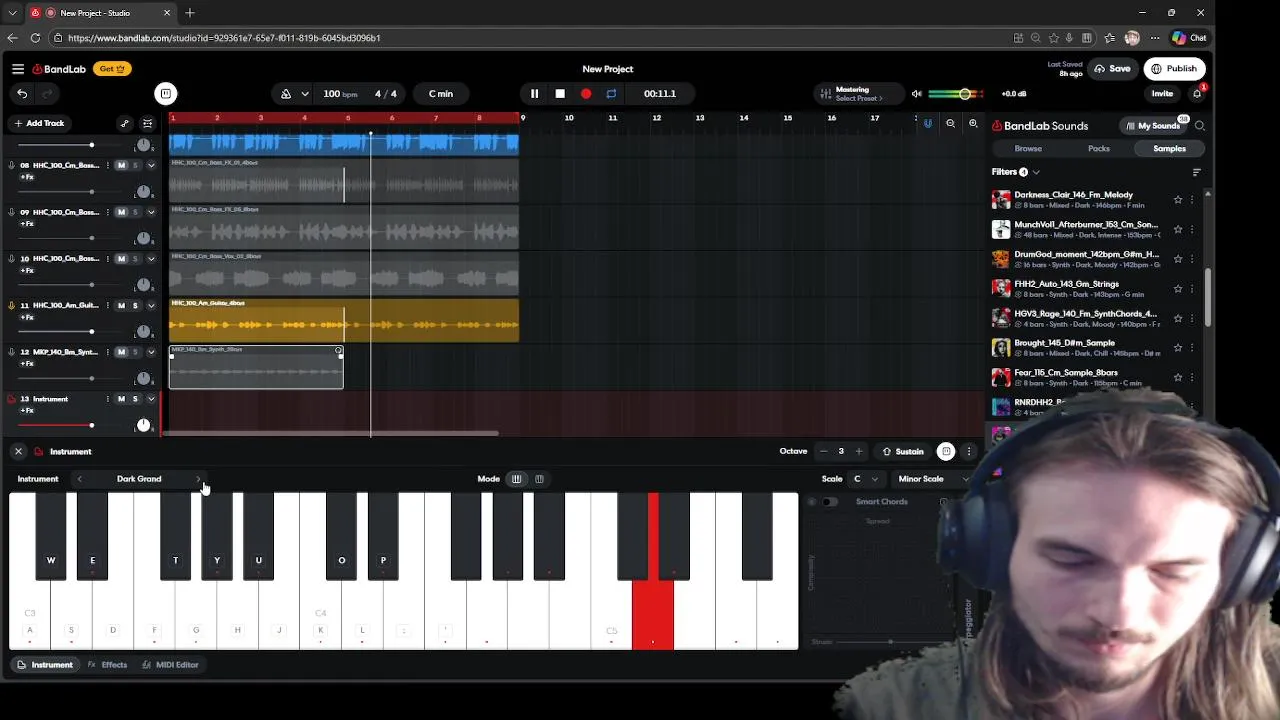Solo track 09 HHC_100_Cm_Bass
The width and height of the screenshot is (1280, 720).
point(135,212)
